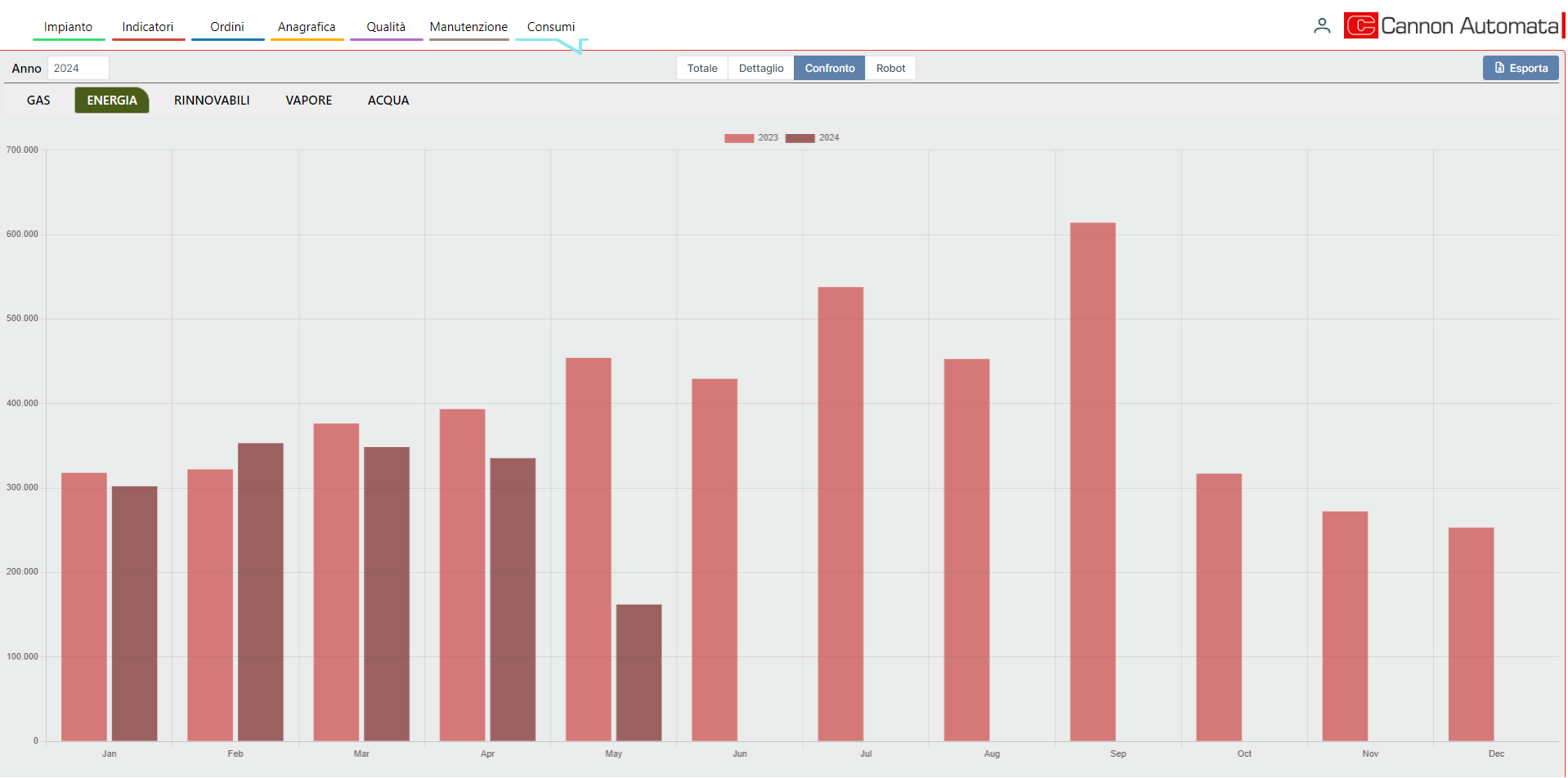Switch to the ACQUA tab
Screen dimensions: 1568x778
point(388,101)
